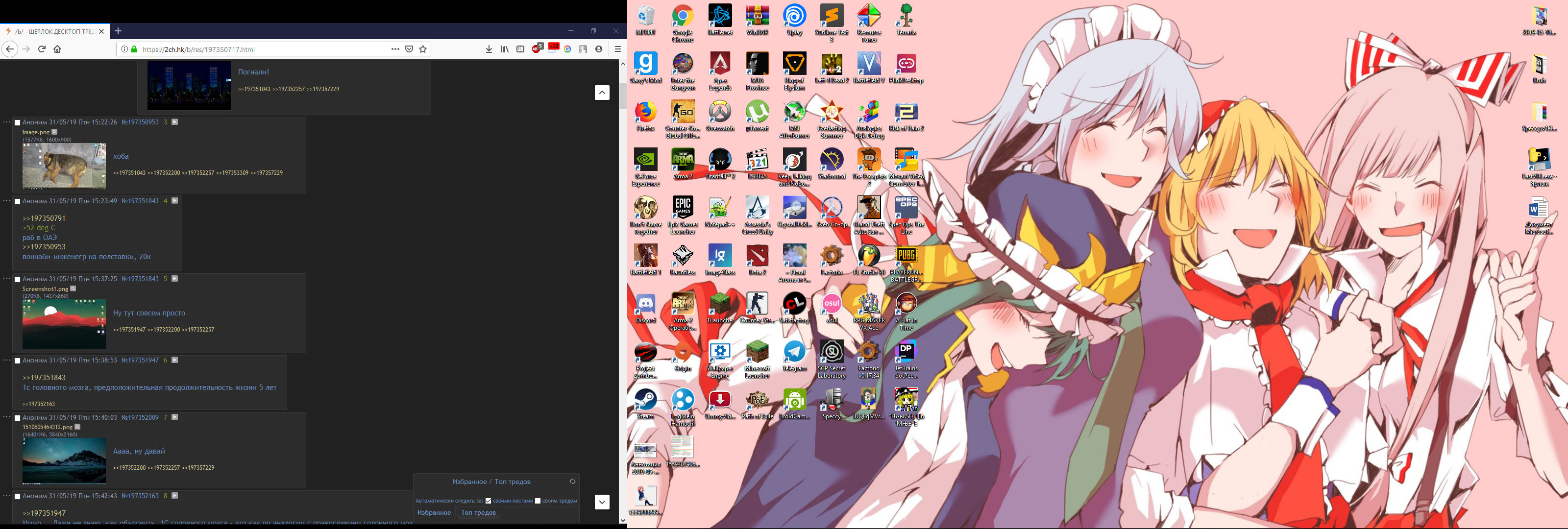Tick checkbox of post №197351947

pyautogui.click(x=18, y=361)
